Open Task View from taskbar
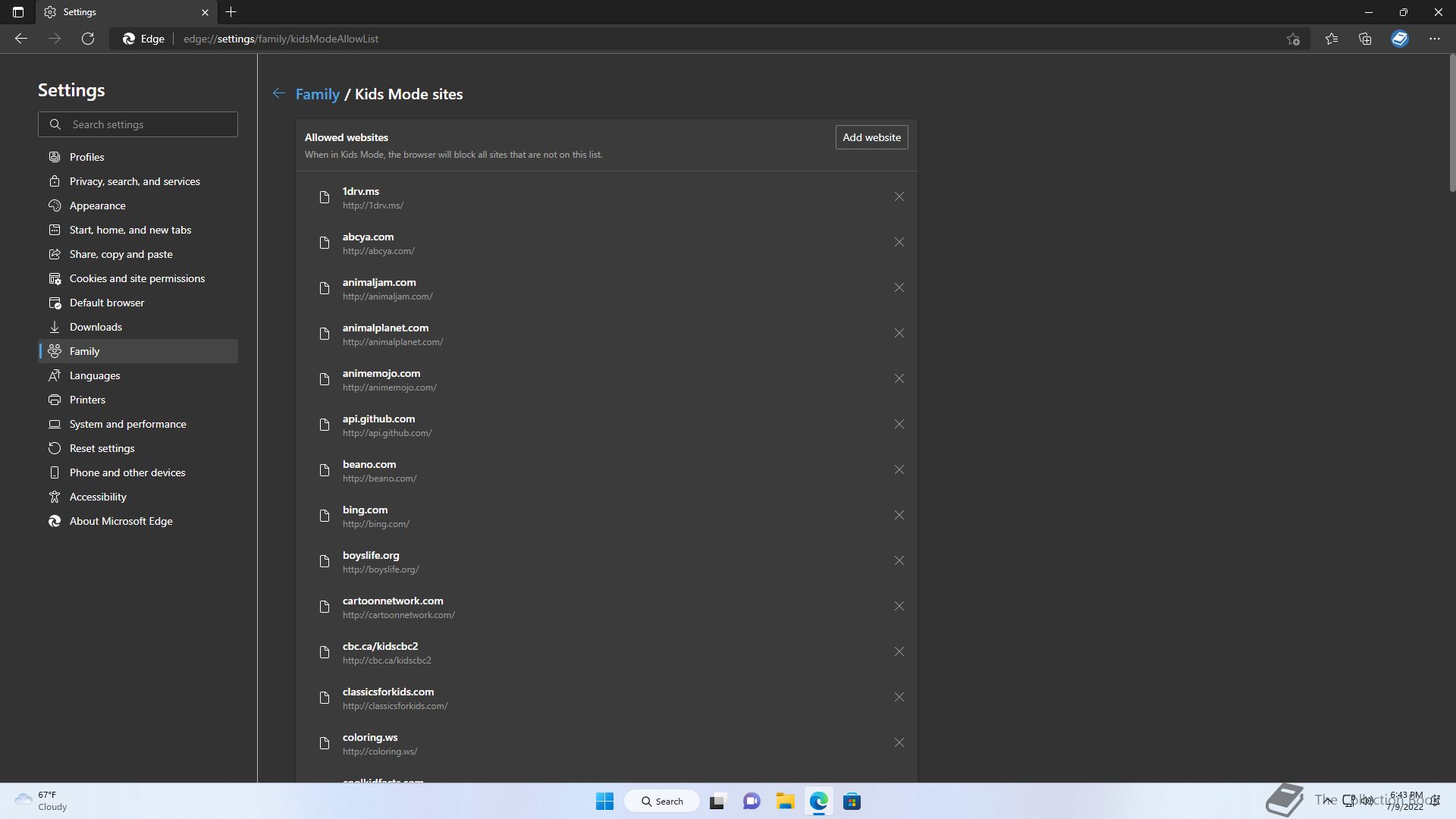This screenshot has height=819, width=1456. (x=717, y=801)
